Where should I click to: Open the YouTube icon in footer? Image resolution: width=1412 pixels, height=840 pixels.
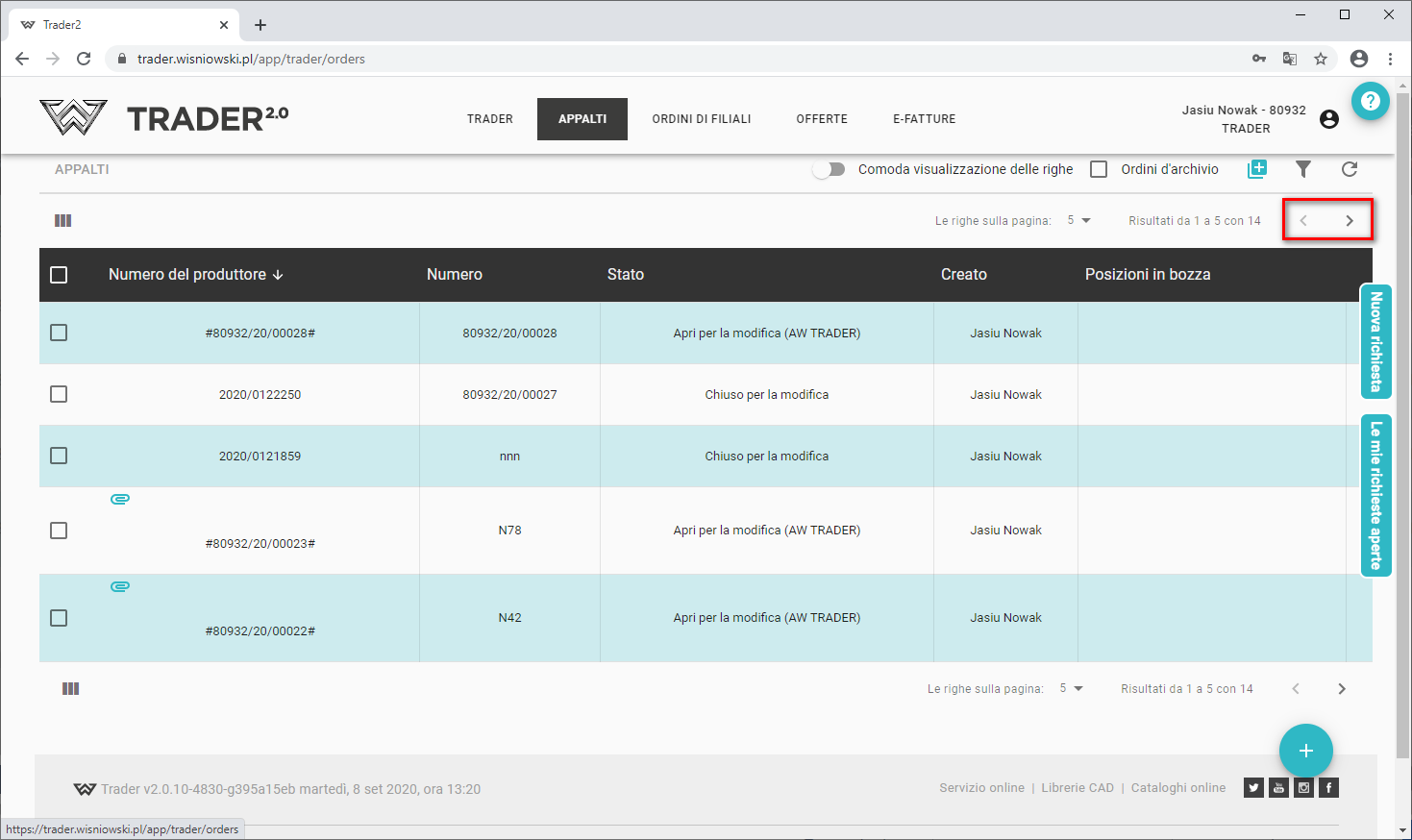point(1278,788)
